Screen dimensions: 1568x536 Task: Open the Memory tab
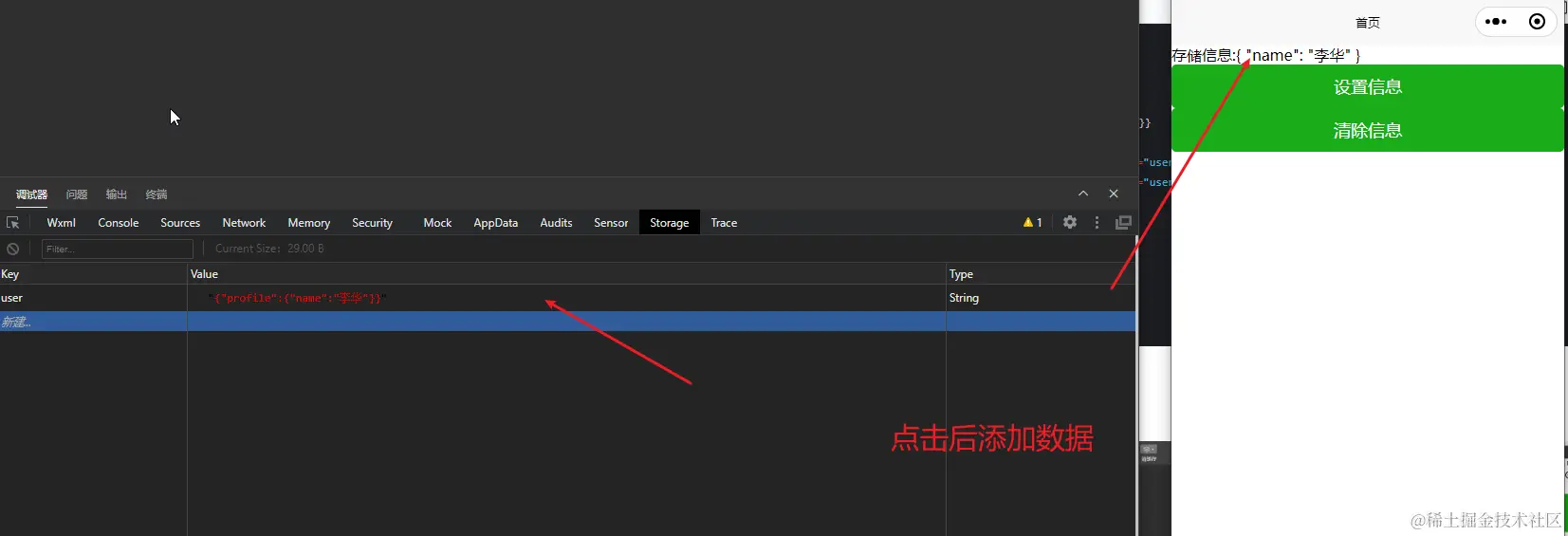point(309,223)
